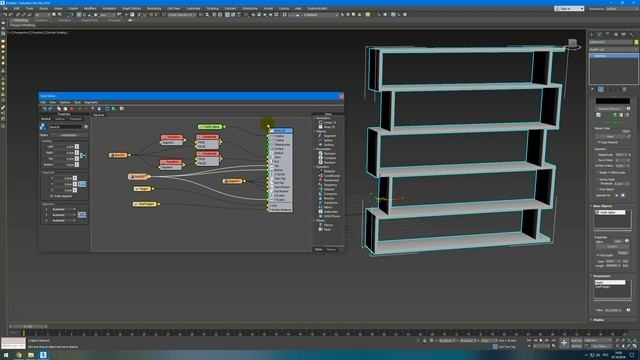Switch to the Transform properties tab

[76, 119]
